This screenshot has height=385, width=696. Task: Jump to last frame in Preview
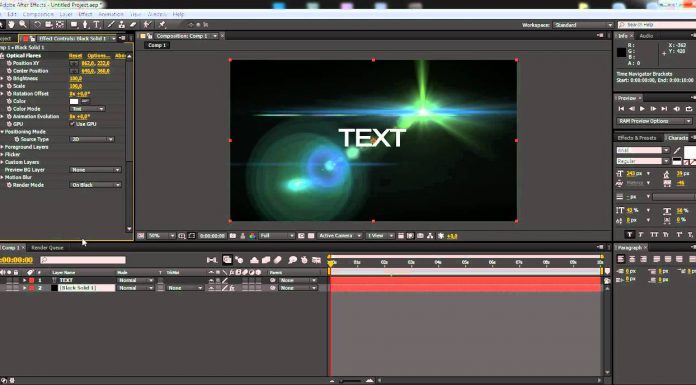[x=664, y=109]
